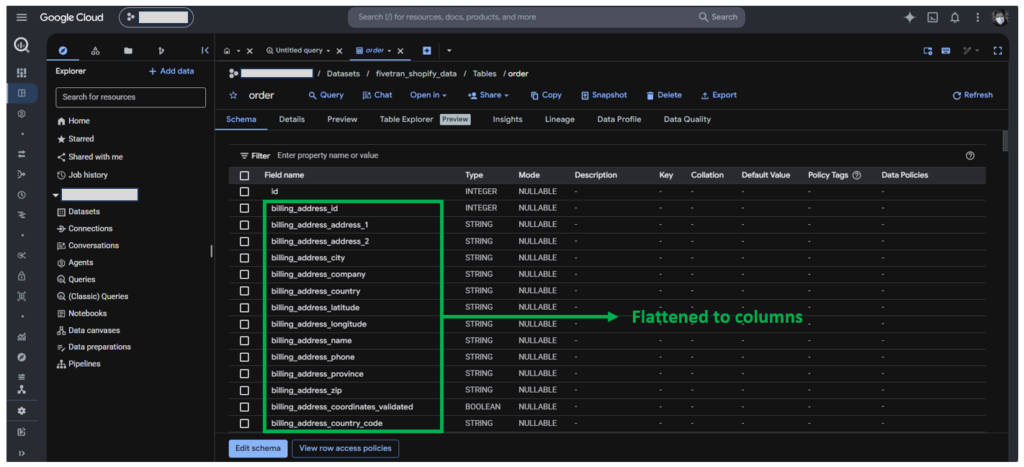Click View row access policies
This screenshot has width=1024, height=467.
tap(345, 449)
